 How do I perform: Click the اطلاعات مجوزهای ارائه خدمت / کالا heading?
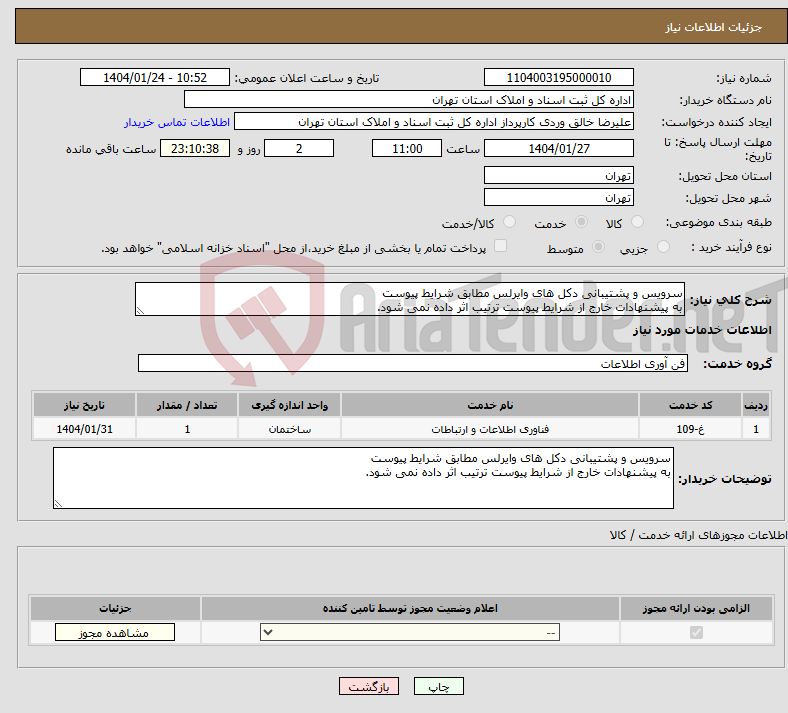(x=698, y=535)
